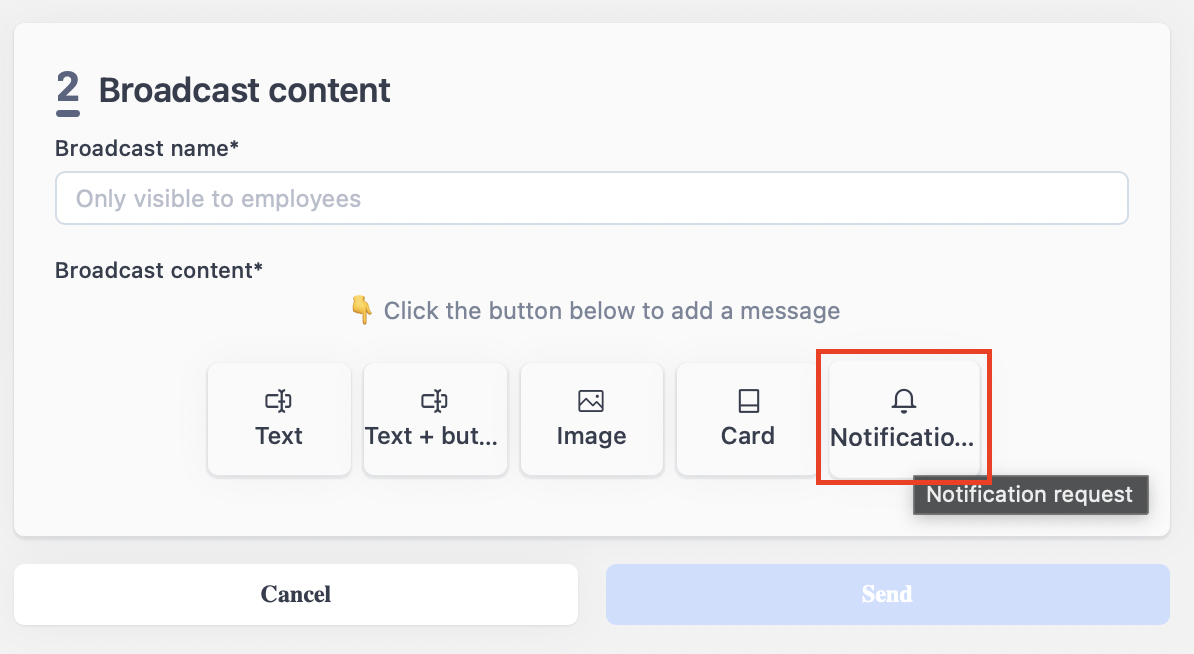1194x654 pixels.
Task: Add a Text + button message
Action: tap(436, 419)
